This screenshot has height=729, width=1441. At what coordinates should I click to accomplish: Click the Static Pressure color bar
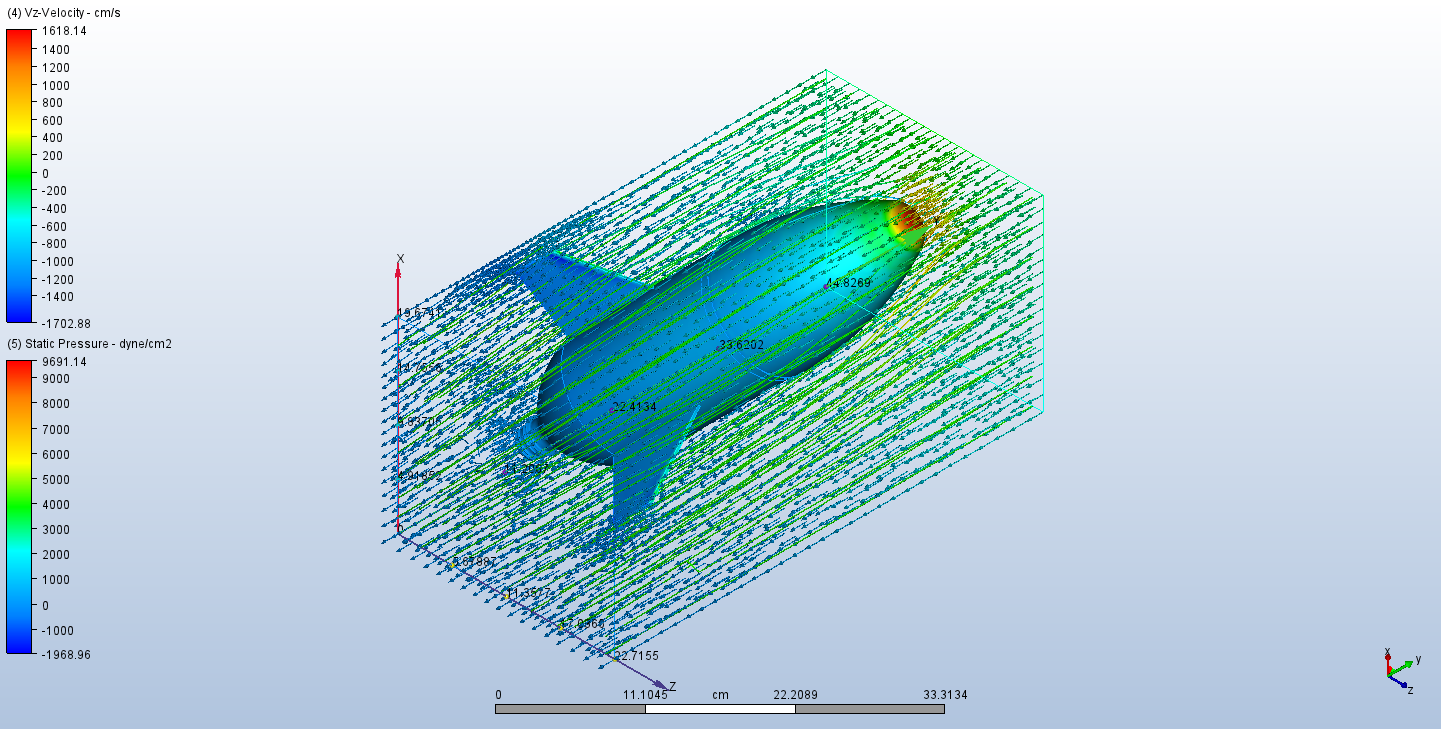tap(20, 507)
